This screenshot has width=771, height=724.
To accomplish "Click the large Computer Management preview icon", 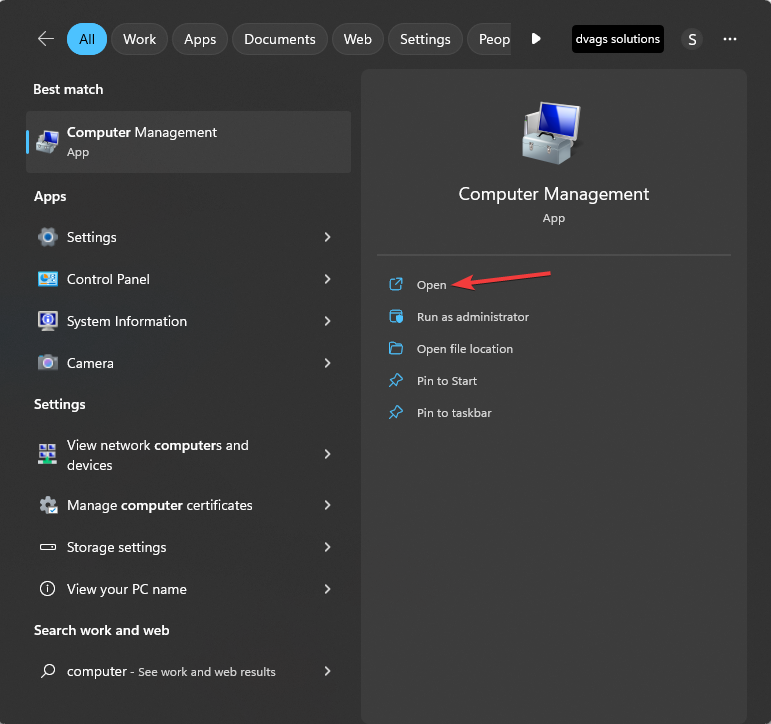I will [x=552, y=133].
